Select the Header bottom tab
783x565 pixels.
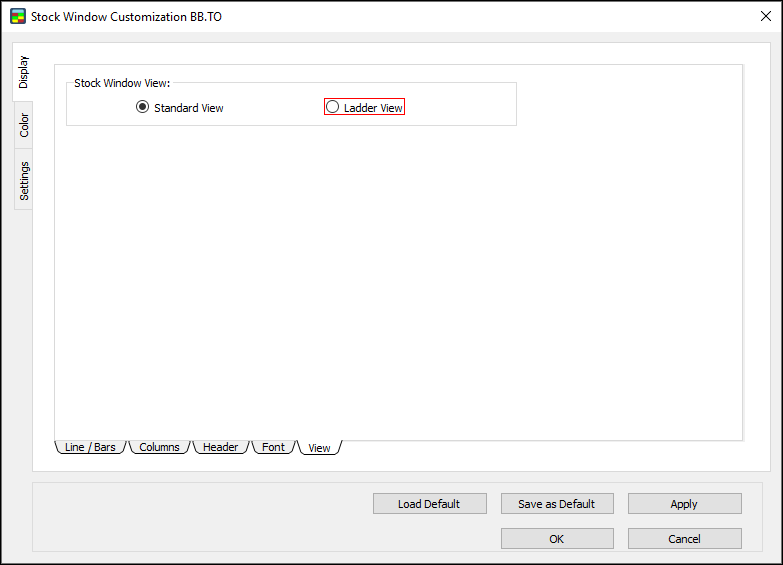(220, 447)
